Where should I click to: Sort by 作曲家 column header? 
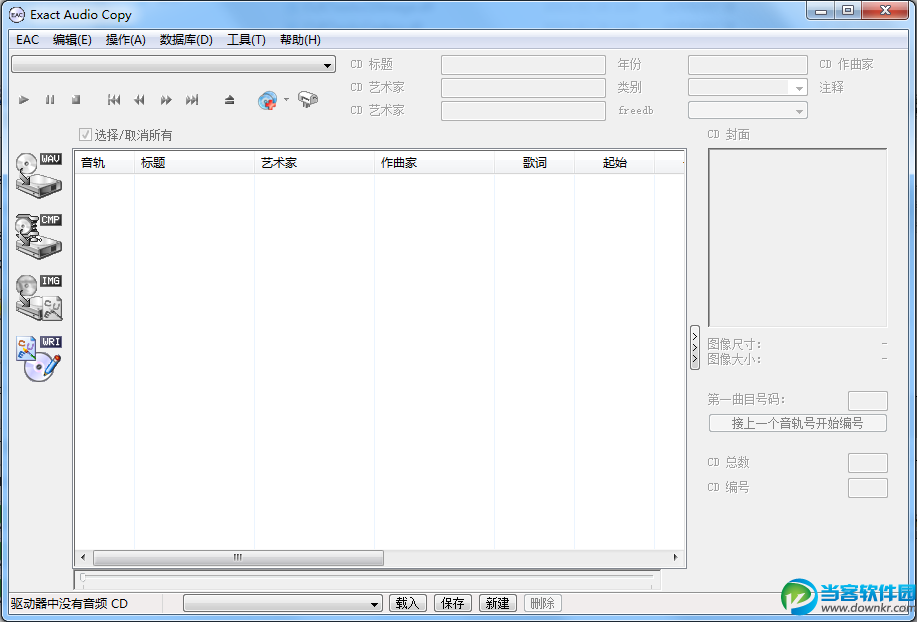(434, 163)
